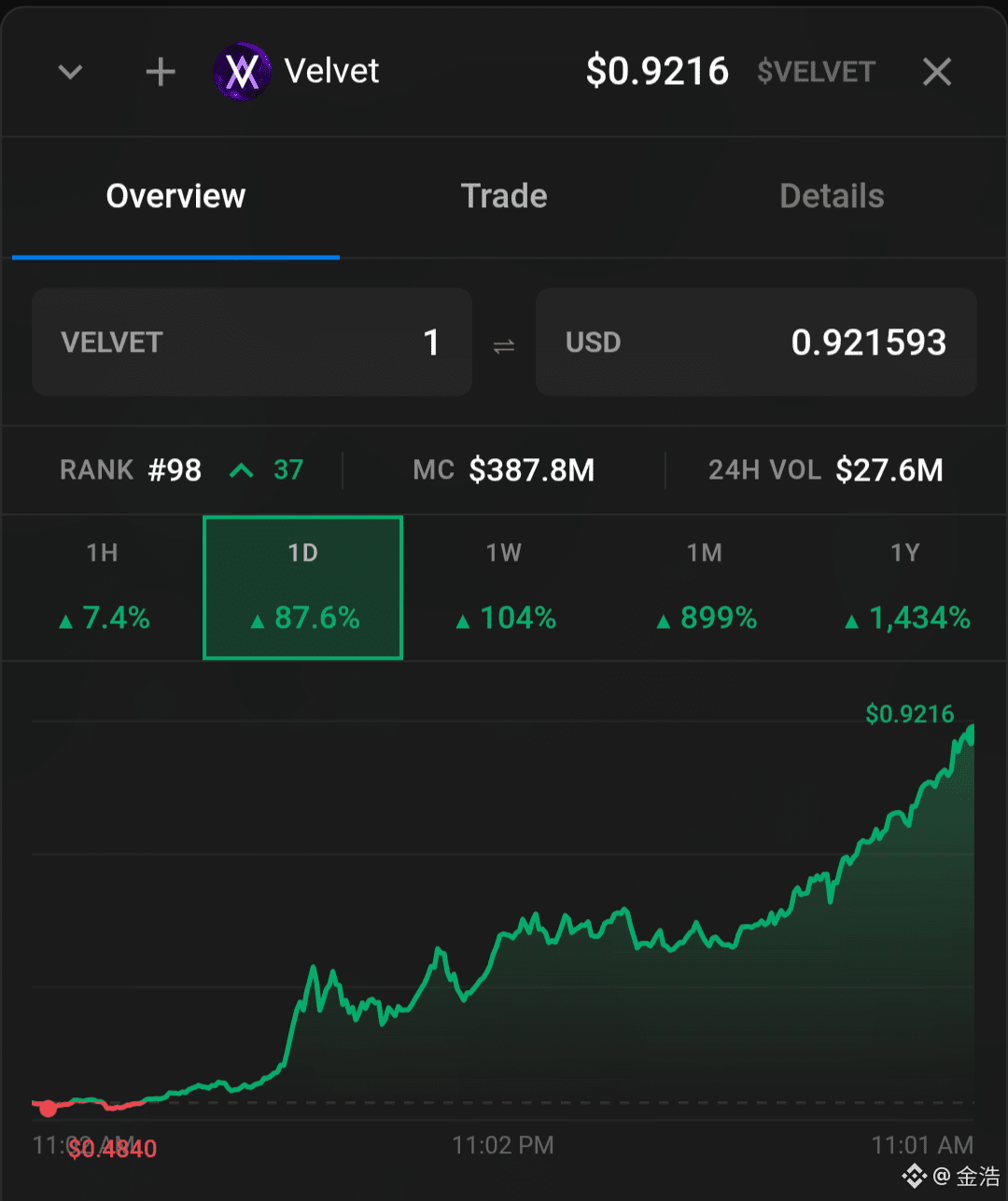
Task: Click the RANK #98 text
Action: click(131, 470)
